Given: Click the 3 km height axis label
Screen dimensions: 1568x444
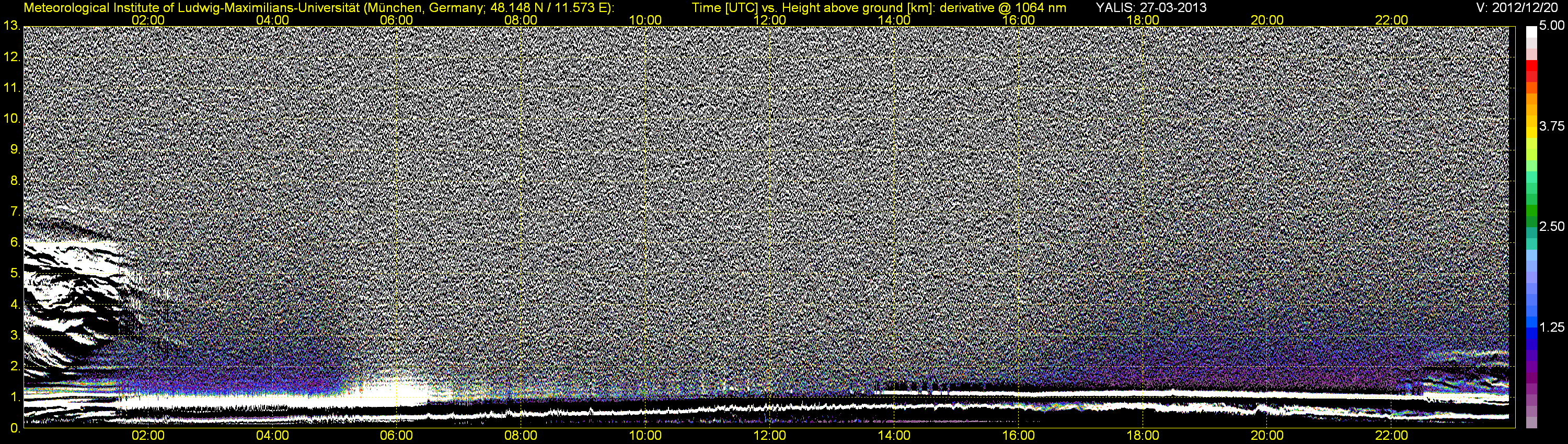Looking at the screenshot, I should [15, 335].
